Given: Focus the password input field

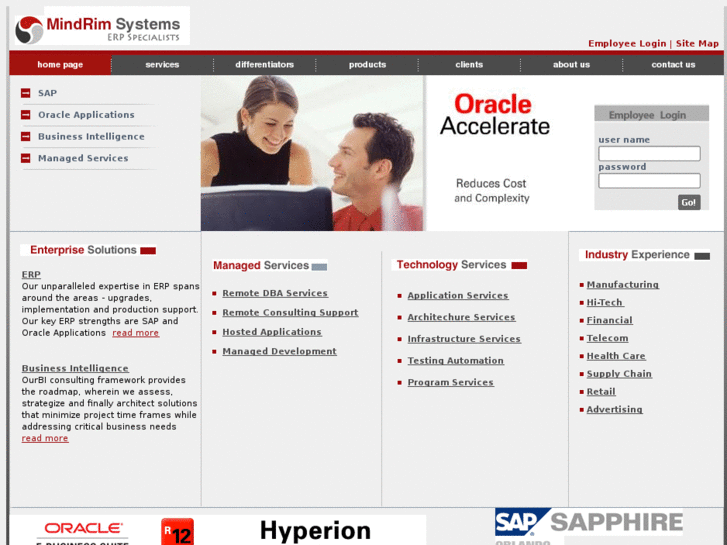Looking at the screenshot, I should (649, 181).
